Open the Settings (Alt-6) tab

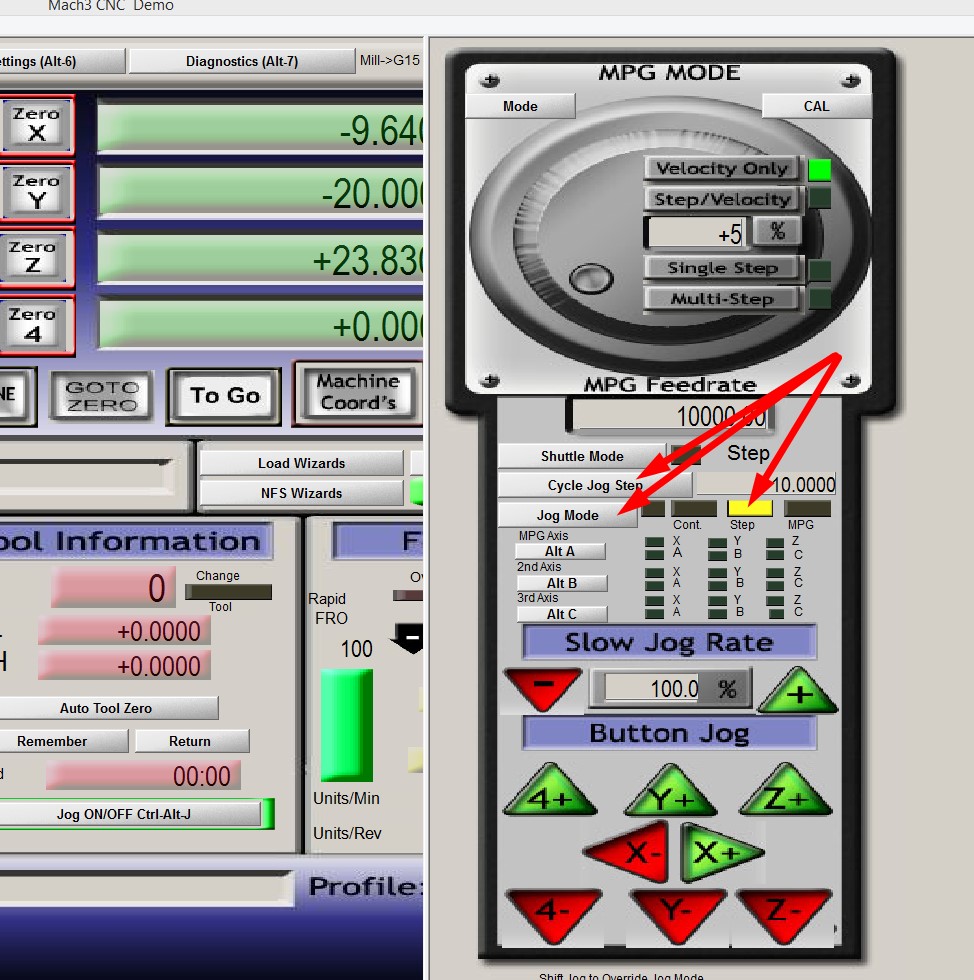(x=63, y=61)
